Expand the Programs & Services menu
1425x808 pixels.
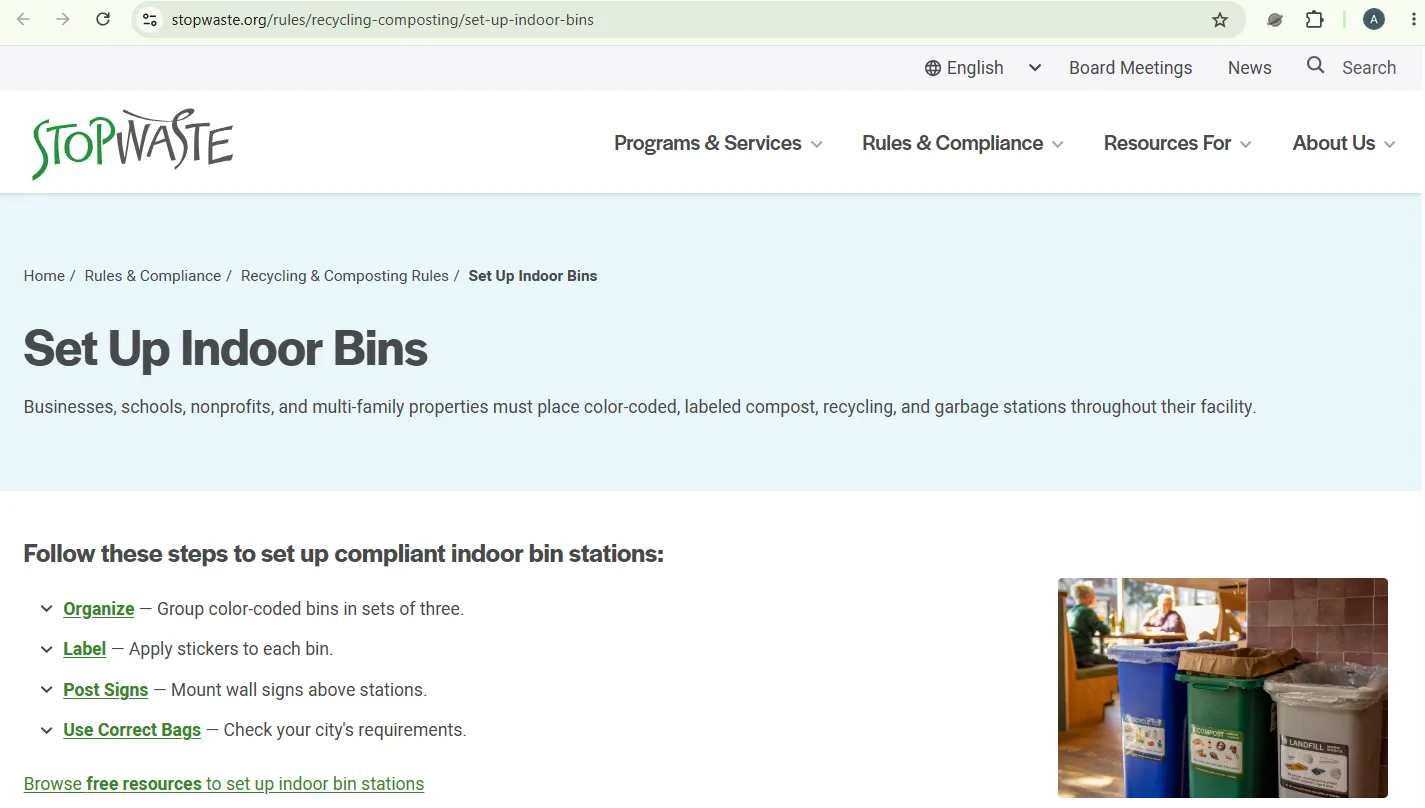coord(718,143)
